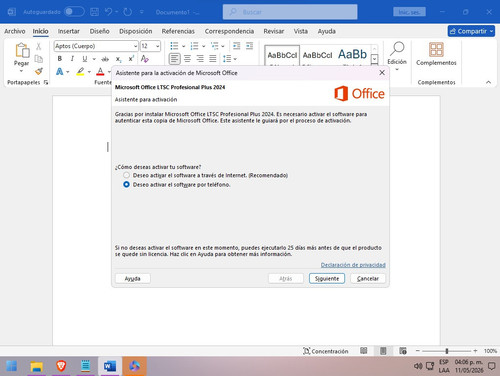
Task: Click the Paste (Pegar) clipboard icon
Action: pyautogui.click(x=22, y=50)
